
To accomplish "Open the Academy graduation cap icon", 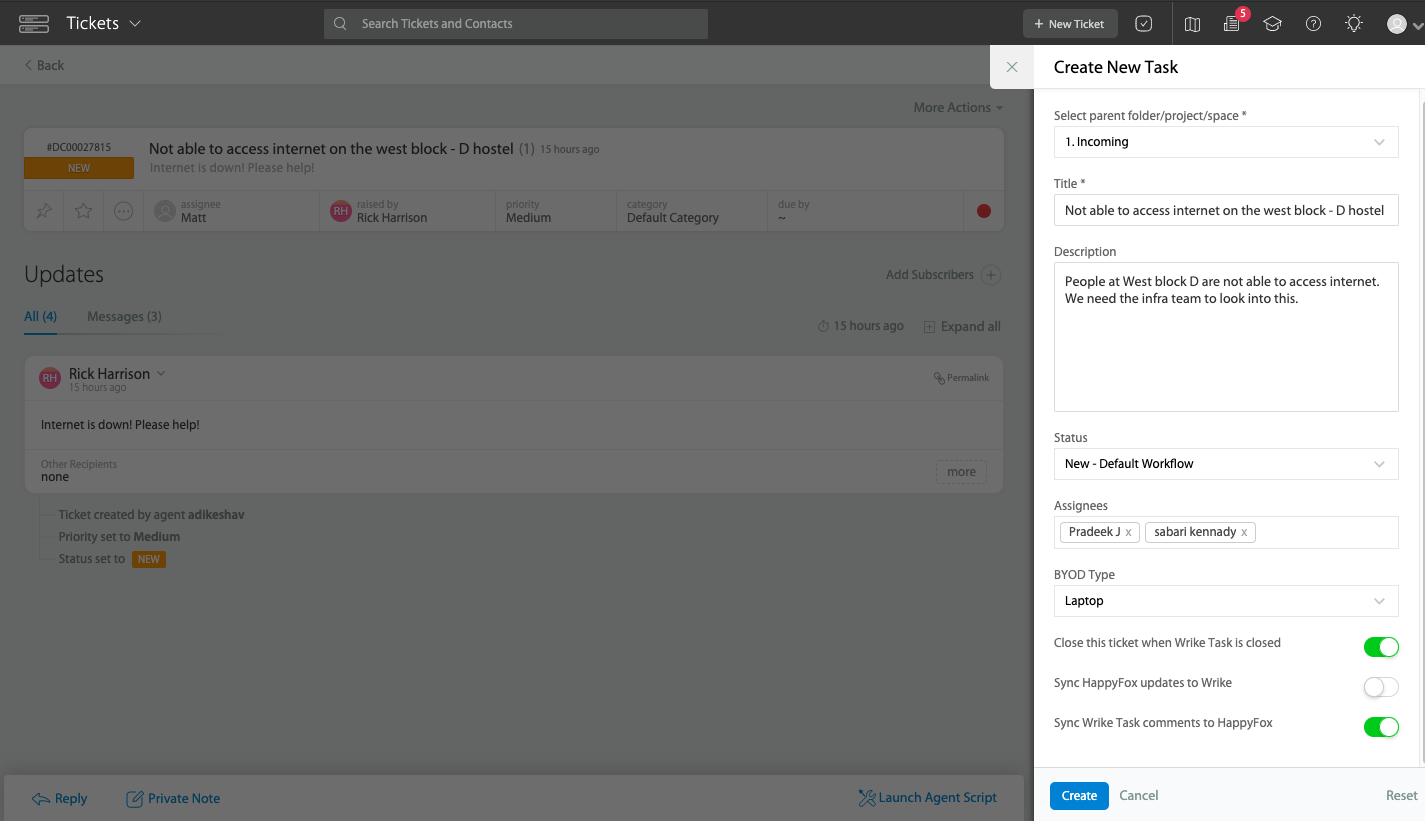I will point(1272,23).
